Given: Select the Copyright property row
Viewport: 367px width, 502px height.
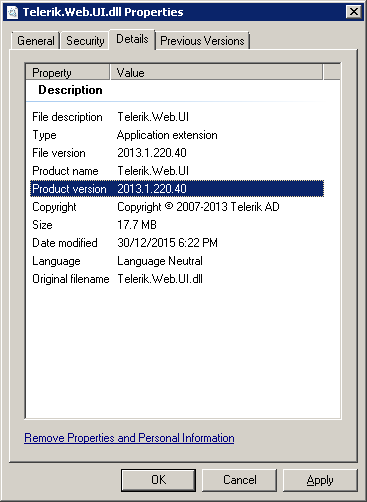Looking at the screenshot, I should click(x=177, y=207).
